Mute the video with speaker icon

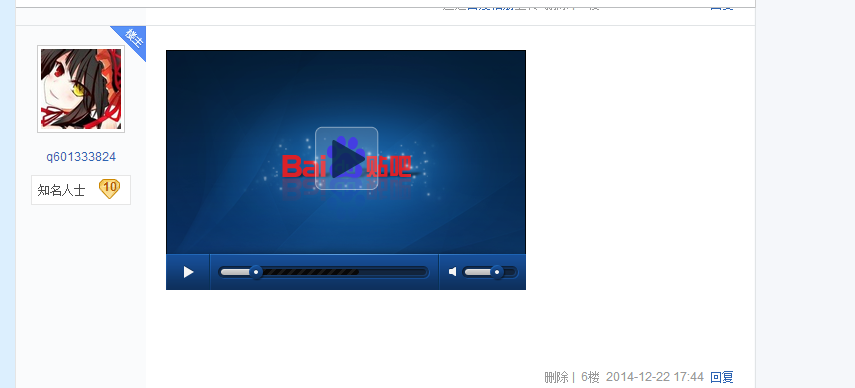point(453,271)
